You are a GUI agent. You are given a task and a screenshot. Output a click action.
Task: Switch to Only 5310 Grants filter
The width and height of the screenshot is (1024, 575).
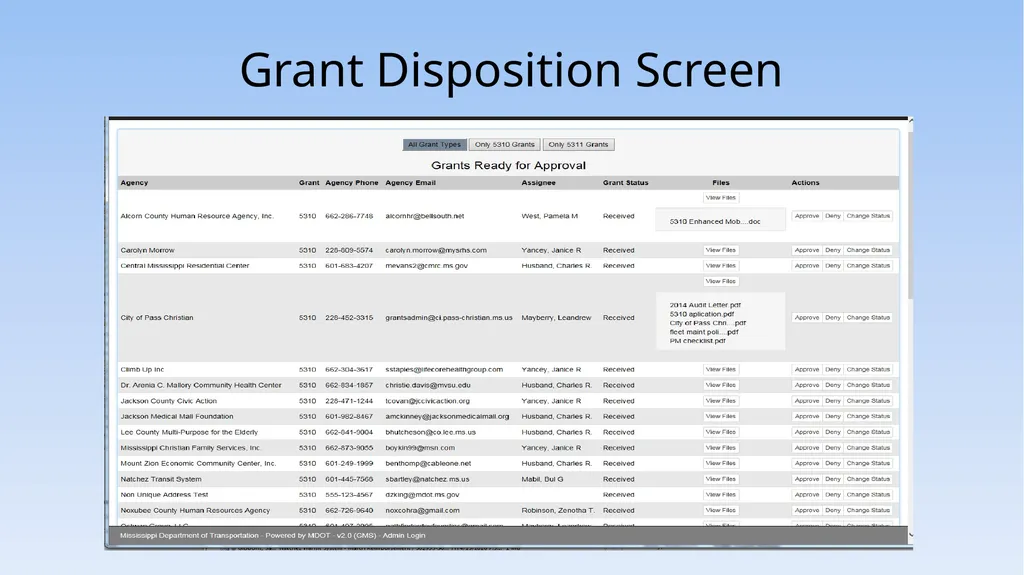(x=504, y=144)
